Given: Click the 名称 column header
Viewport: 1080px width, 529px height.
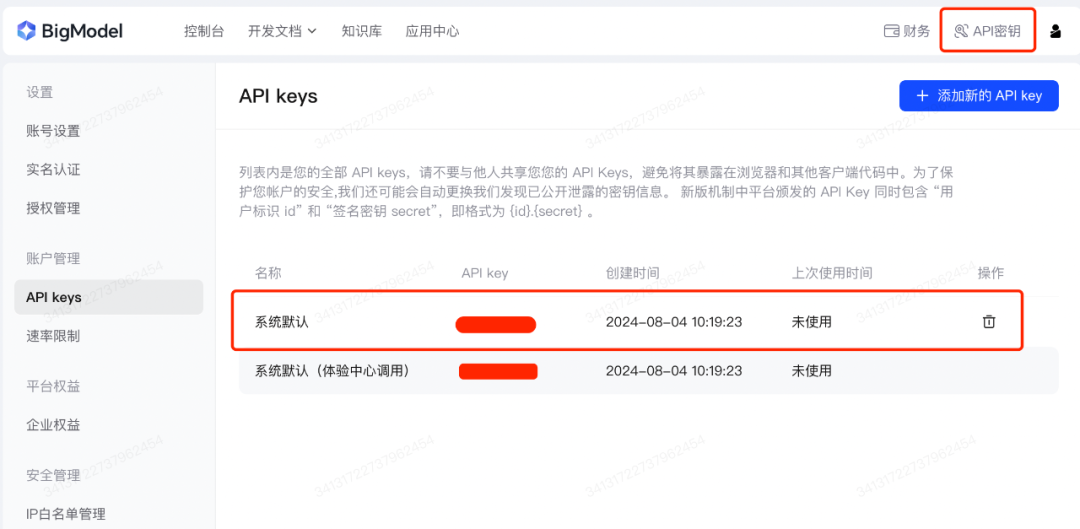Looking at the screenshot, I should 268,273.
